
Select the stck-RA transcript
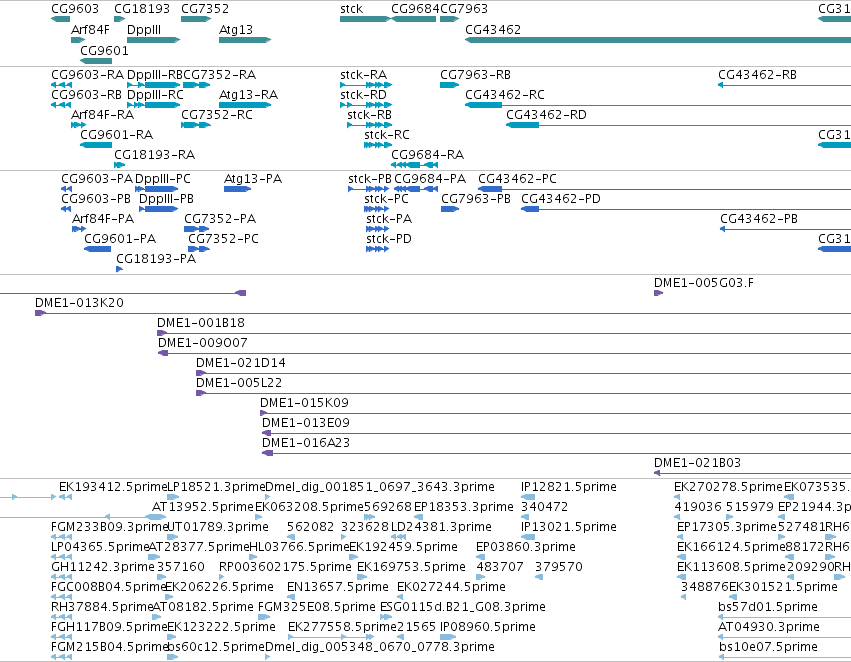click(366, 85)
